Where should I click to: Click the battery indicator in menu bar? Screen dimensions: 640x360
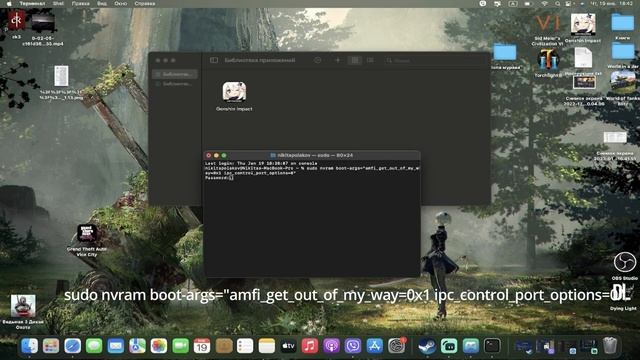(x=528, y=3)
